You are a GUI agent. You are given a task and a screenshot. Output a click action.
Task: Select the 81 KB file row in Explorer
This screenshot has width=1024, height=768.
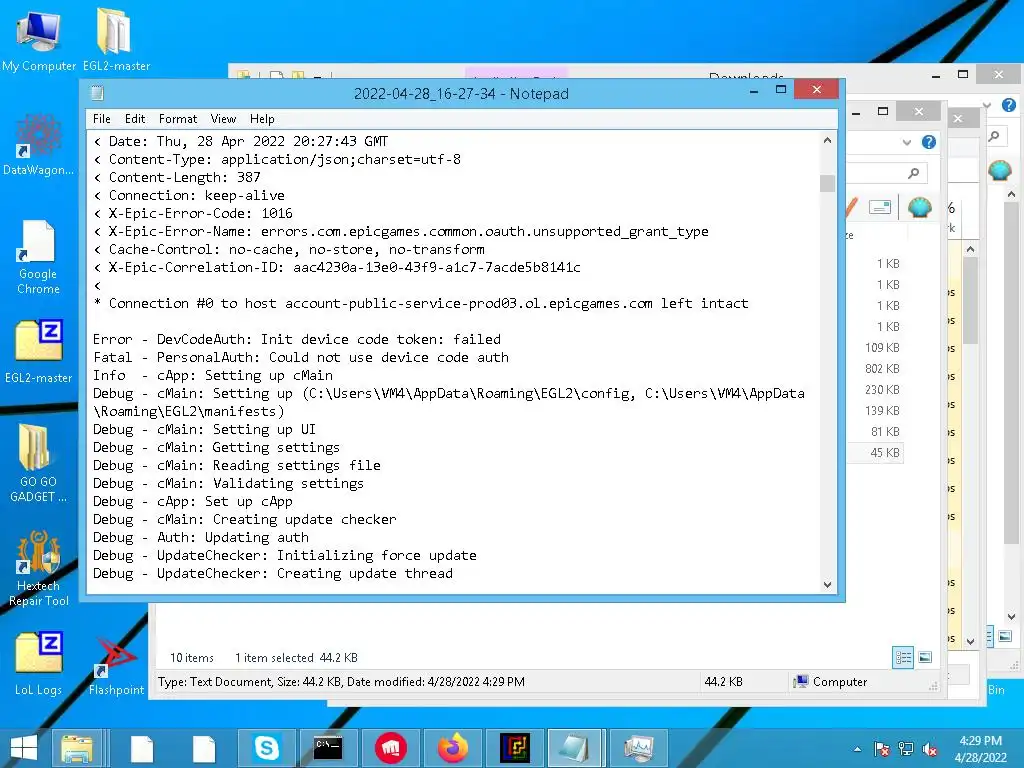pos(875,431)
